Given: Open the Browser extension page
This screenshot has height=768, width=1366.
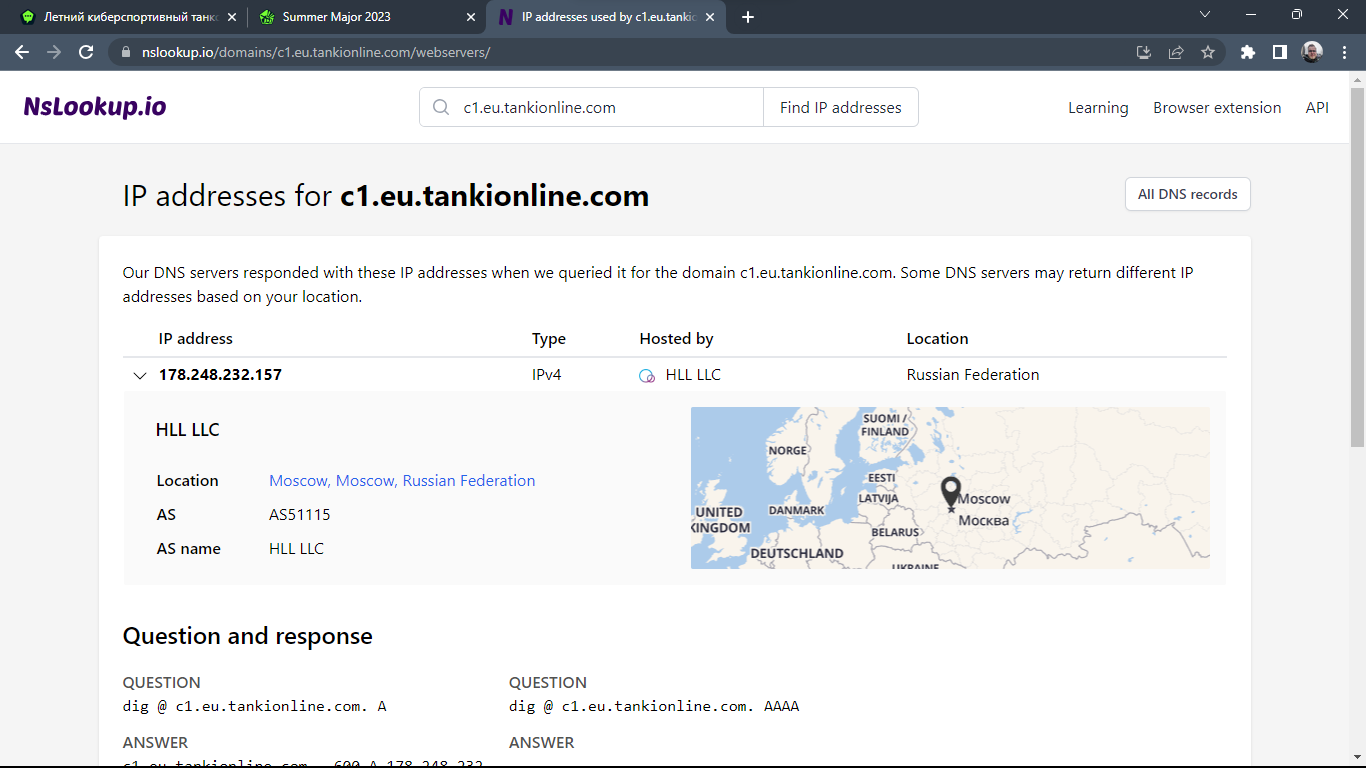Looking at the screenshot, I should pyautogui.click(x=1217, y=108).
